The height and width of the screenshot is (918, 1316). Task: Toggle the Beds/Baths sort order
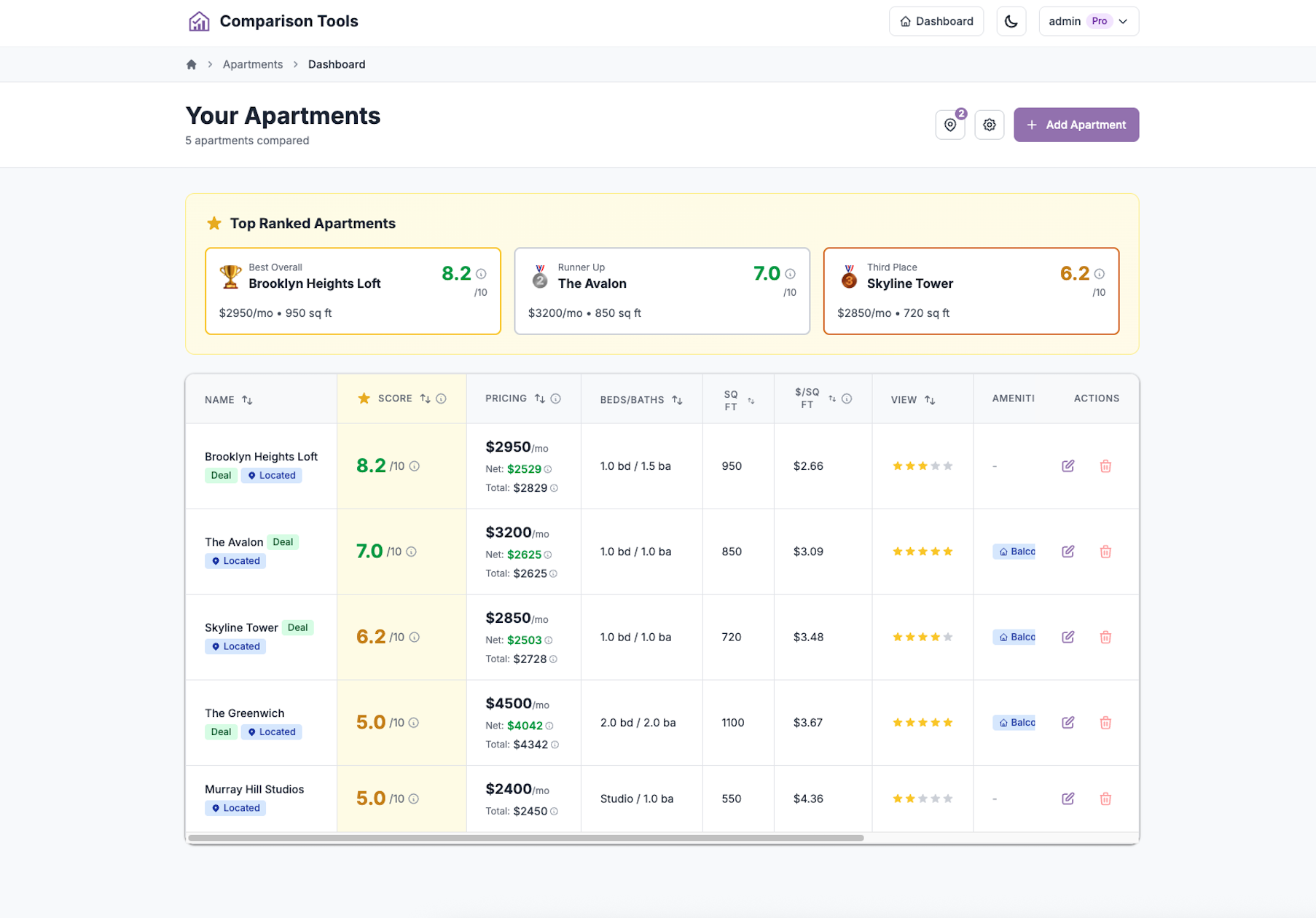point(678,399)
